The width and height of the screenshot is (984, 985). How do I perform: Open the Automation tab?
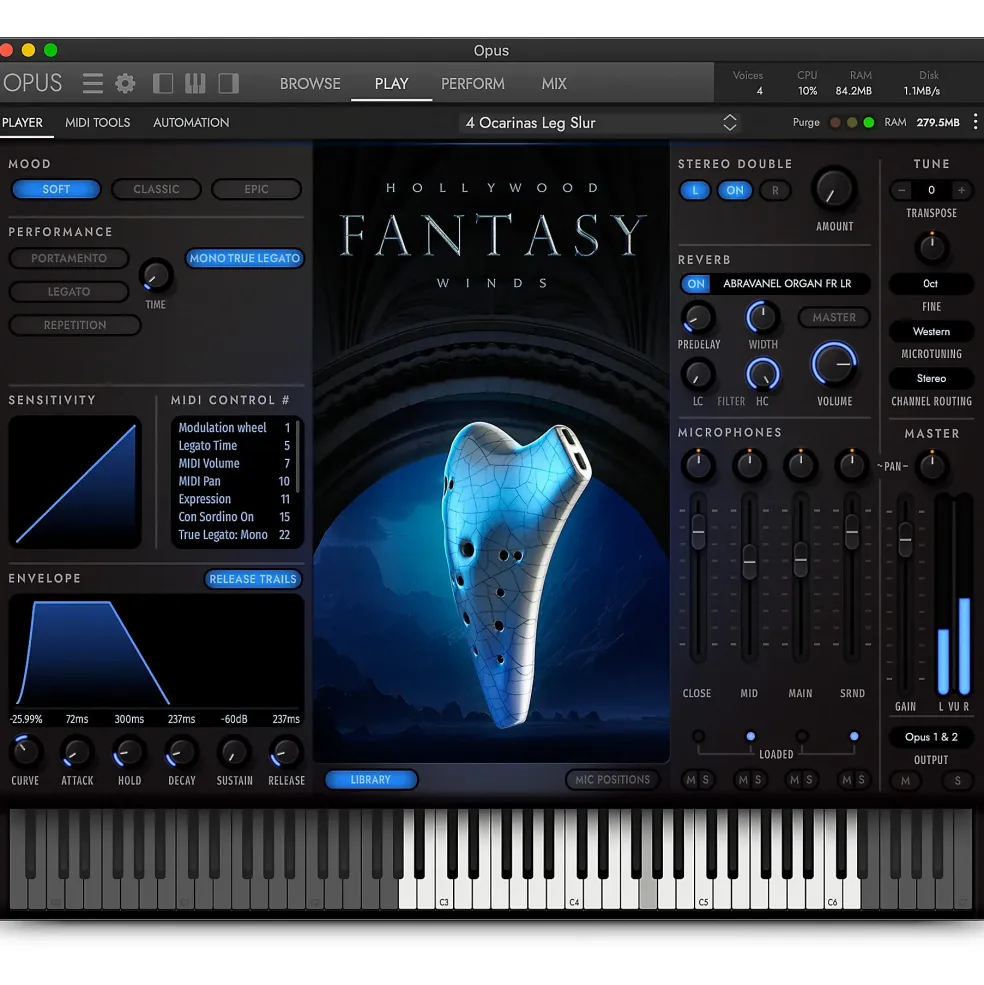(x=191, y=122)
